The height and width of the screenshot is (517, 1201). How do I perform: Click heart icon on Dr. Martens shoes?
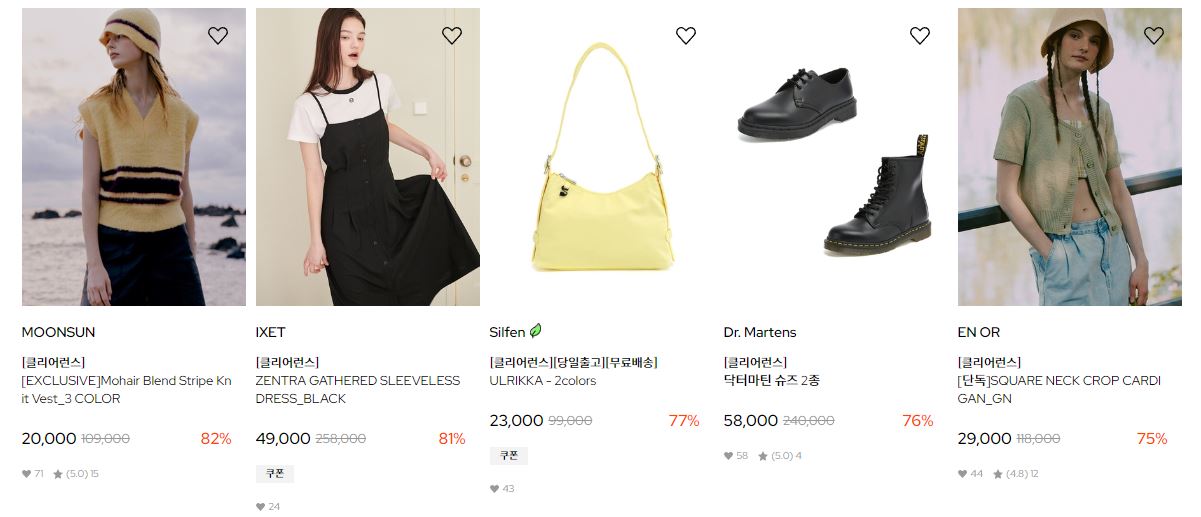tap(920, 36)
